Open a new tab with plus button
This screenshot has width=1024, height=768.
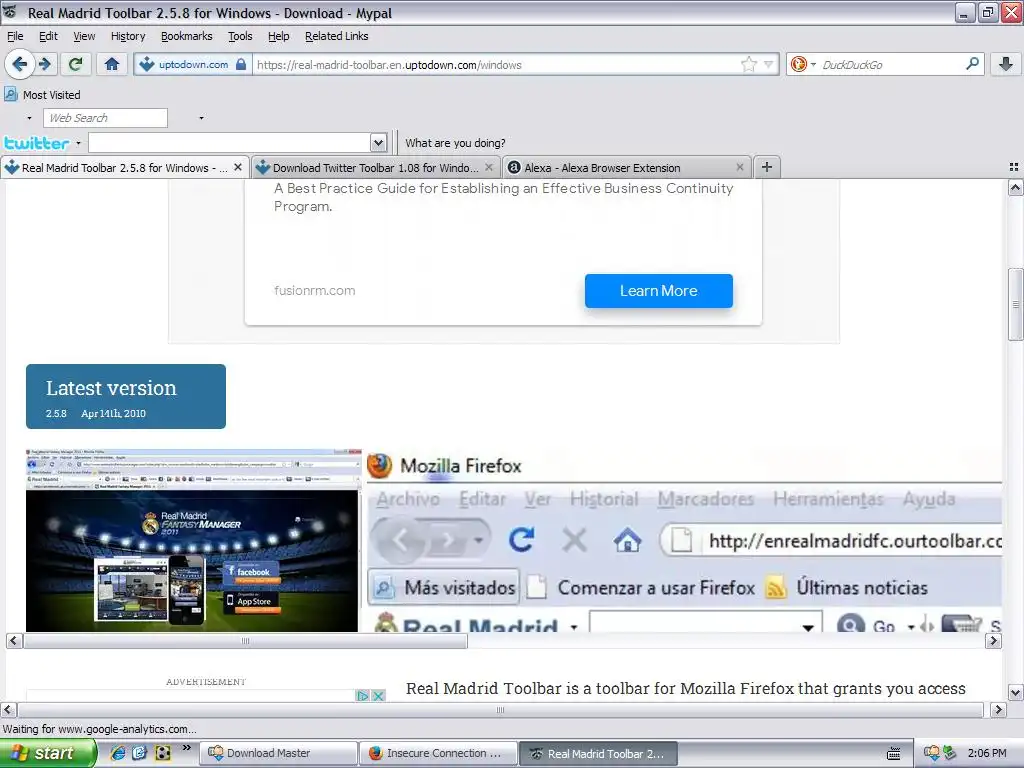click(767, 167)
